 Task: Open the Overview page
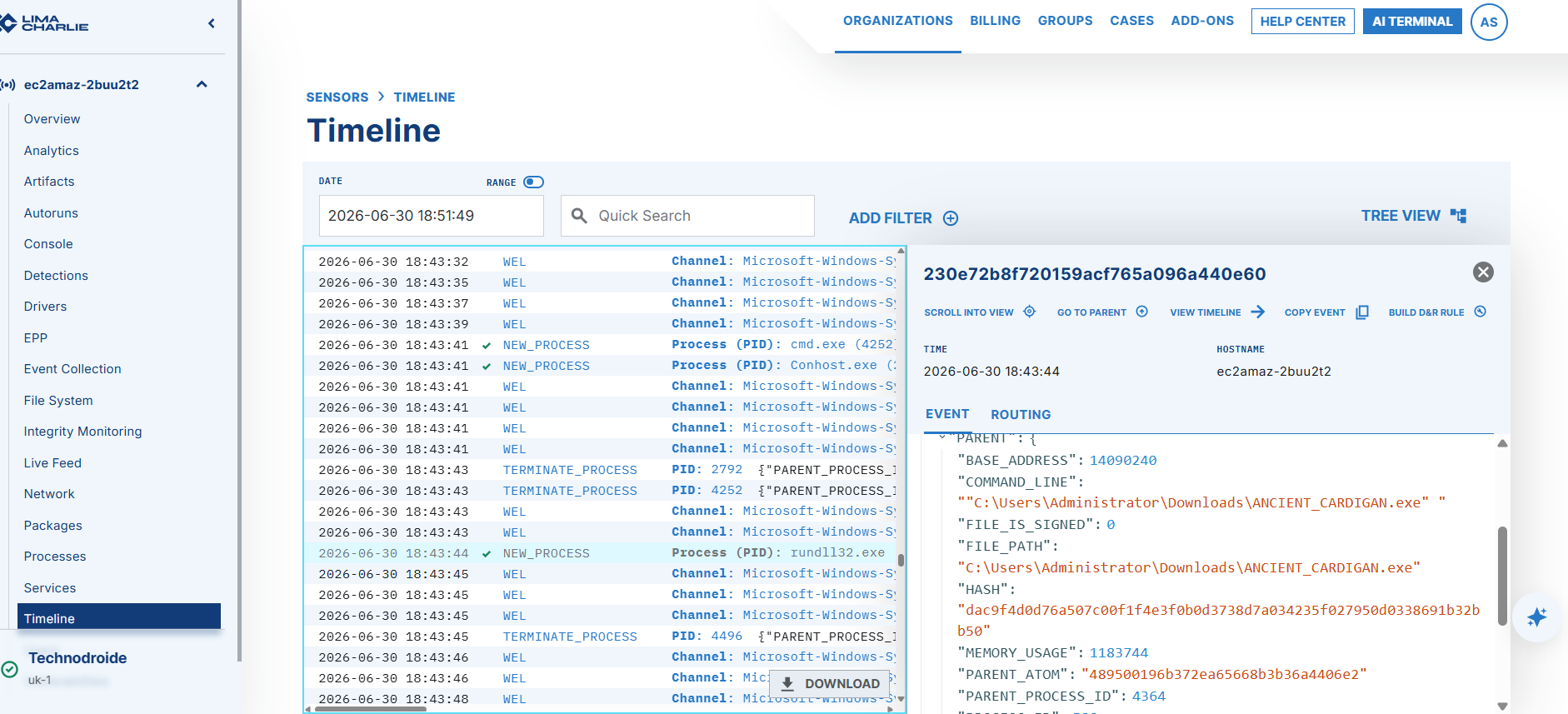pyautogui.click(x=52, y=119)
